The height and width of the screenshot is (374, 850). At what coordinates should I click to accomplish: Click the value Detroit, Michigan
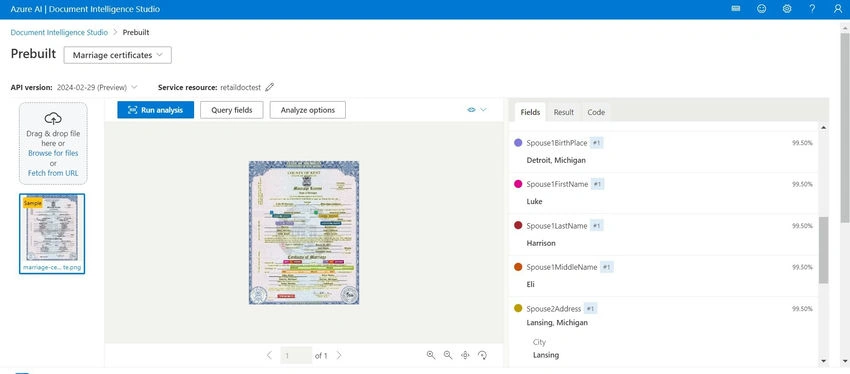[556, 160]
